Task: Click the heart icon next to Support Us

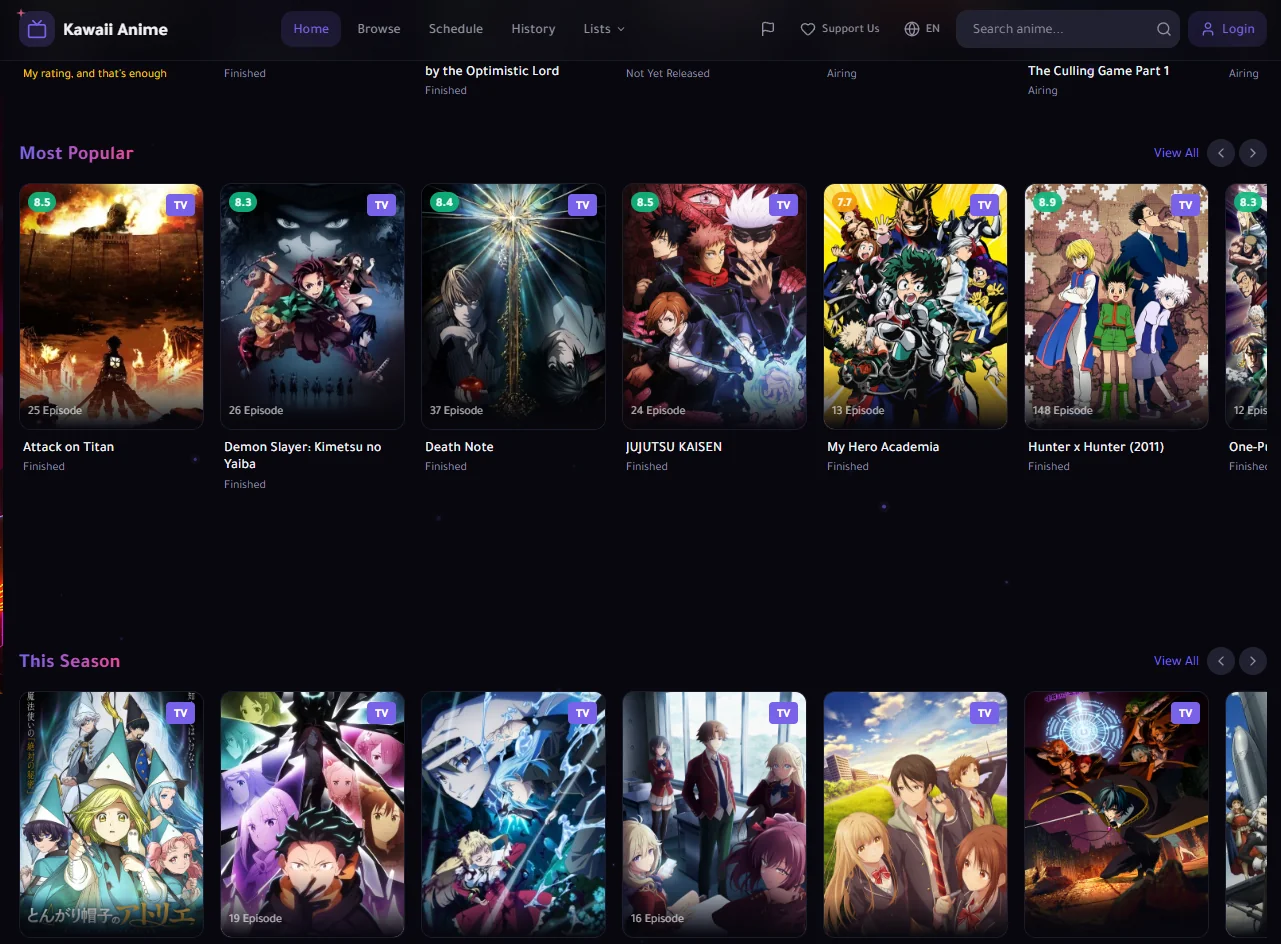Action: [x=807, y=28]
